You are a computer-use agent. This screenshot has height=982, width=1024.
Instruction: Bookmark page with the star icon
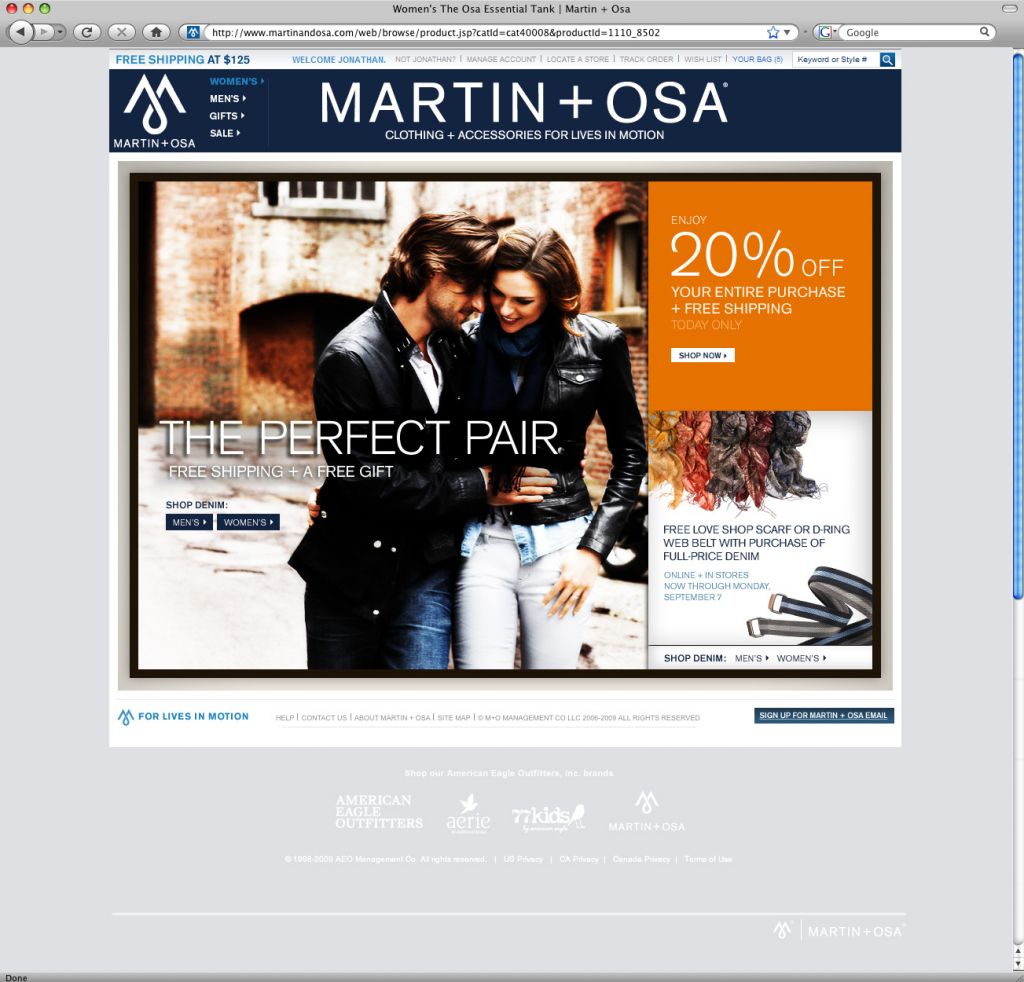click(x=773, y=32)
